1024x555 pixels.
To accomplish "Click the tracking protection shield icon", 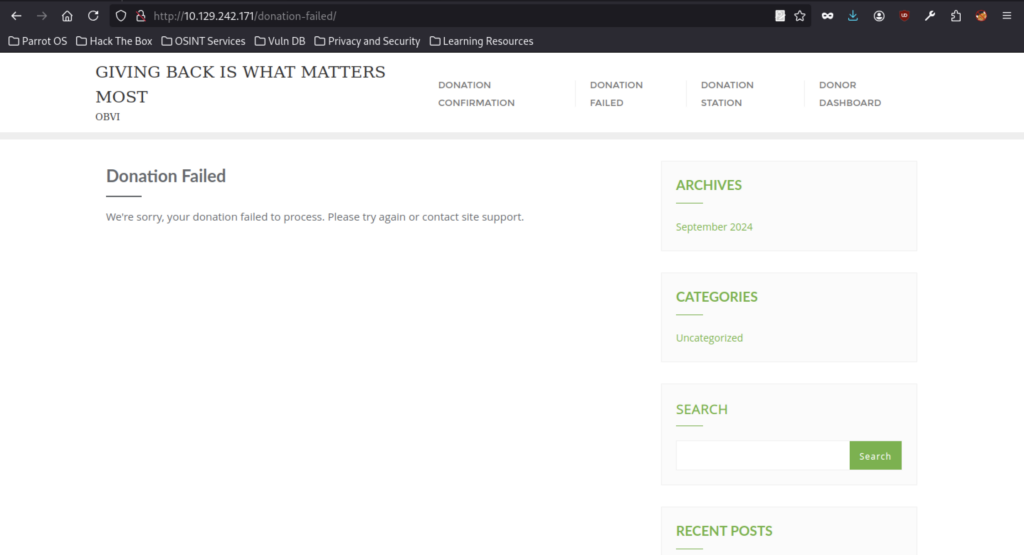I will click(120, 16).
